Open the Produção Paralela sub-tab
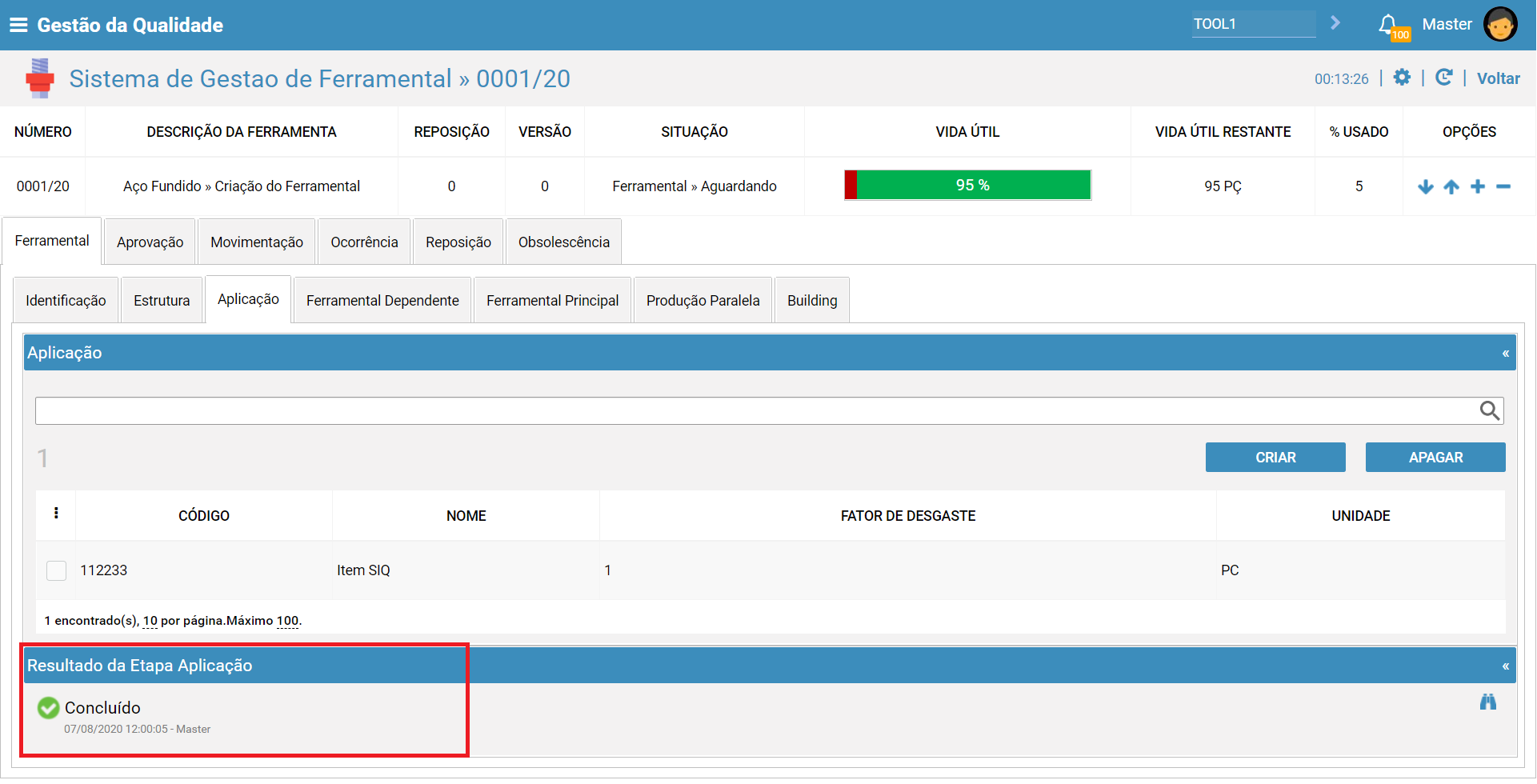Viewport: 1537px width, 784px height. (x=703, y=300)
